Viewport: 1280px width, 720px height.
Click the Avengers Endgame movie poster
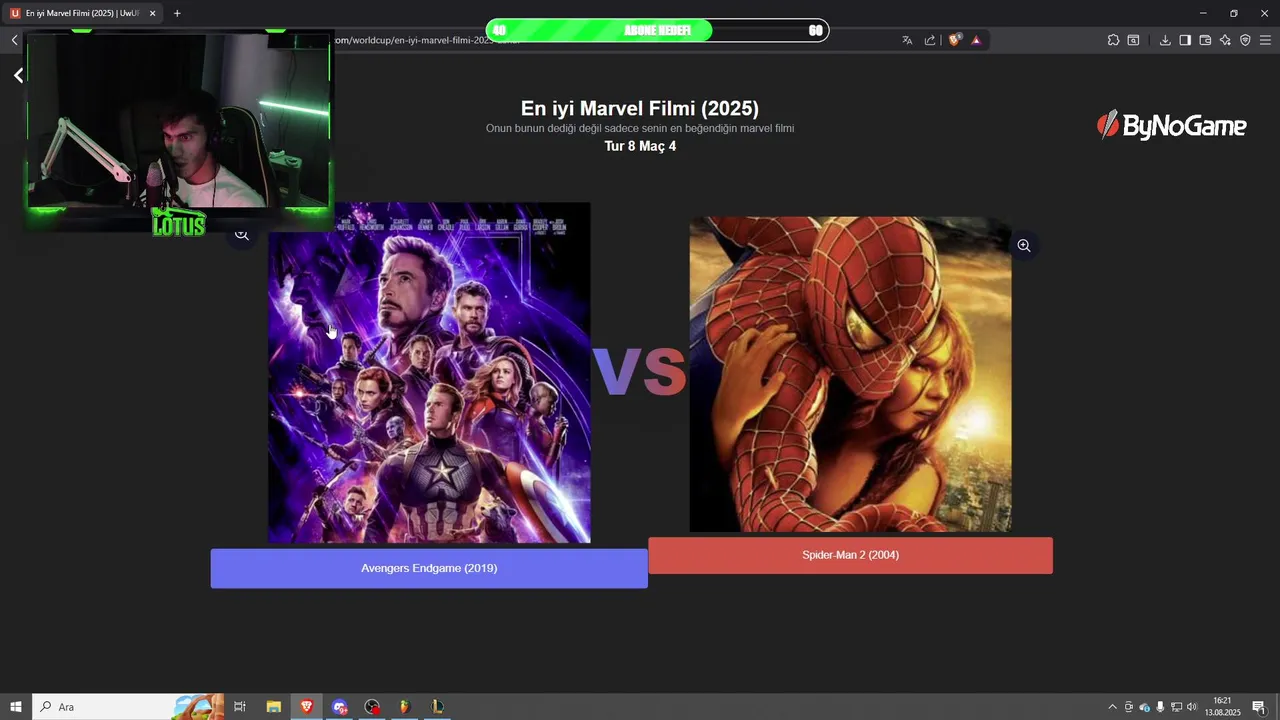tap(429, 373)
